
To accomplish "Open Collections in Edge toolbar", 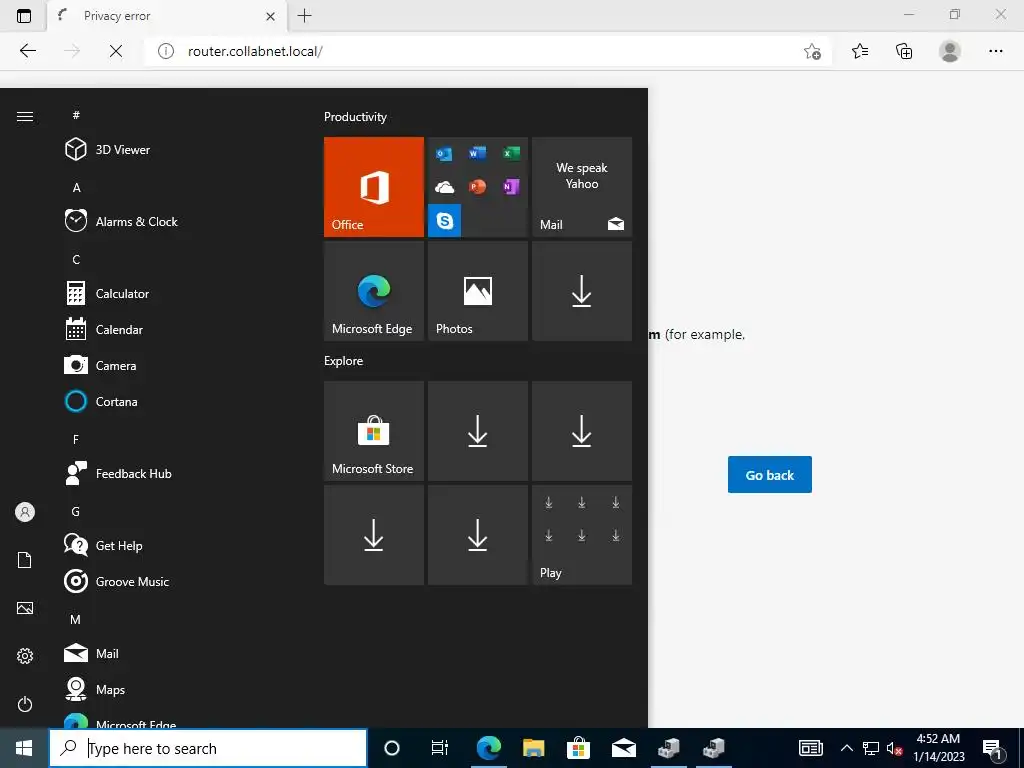I will coord(904,51).
